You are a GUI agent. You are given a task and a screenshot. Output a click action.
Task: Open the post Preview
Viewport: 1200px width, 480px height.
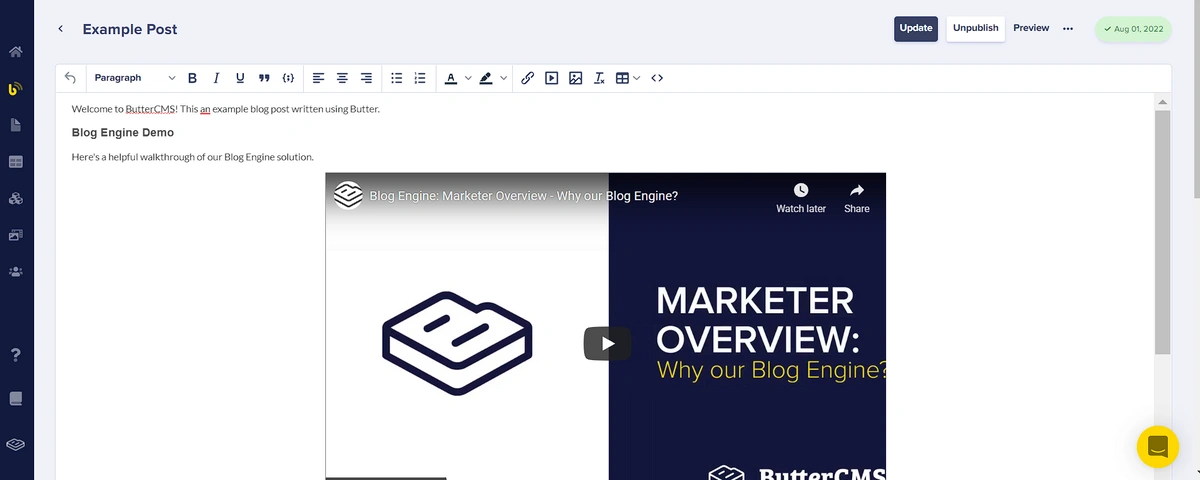tap(1031, 28)
